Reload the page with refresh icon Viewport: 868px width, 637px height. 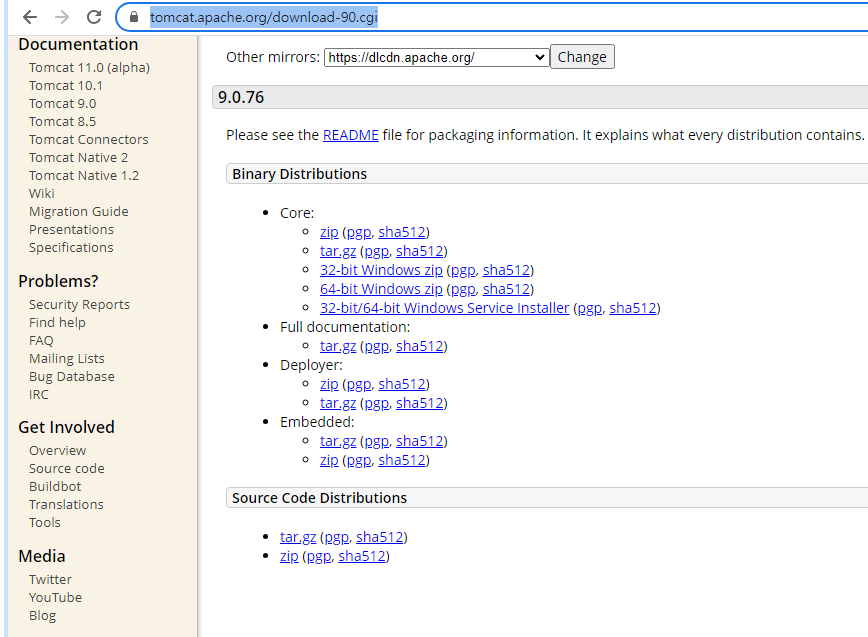(x=94, y=17)
